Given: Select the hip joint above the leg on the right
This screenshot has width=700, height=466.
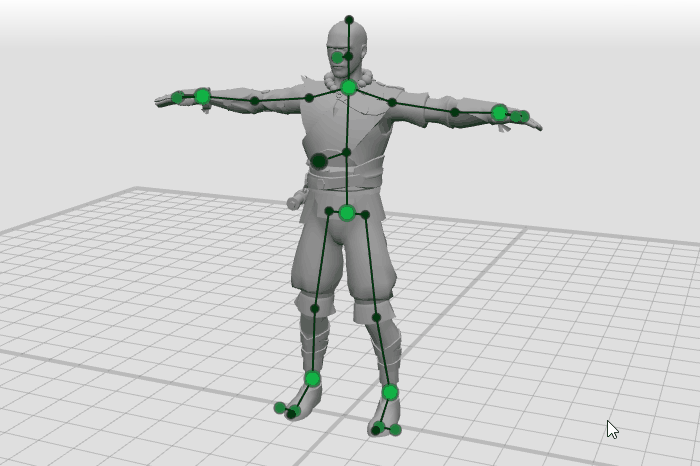Looking at the screenshot, I should (x=365, y=215).
